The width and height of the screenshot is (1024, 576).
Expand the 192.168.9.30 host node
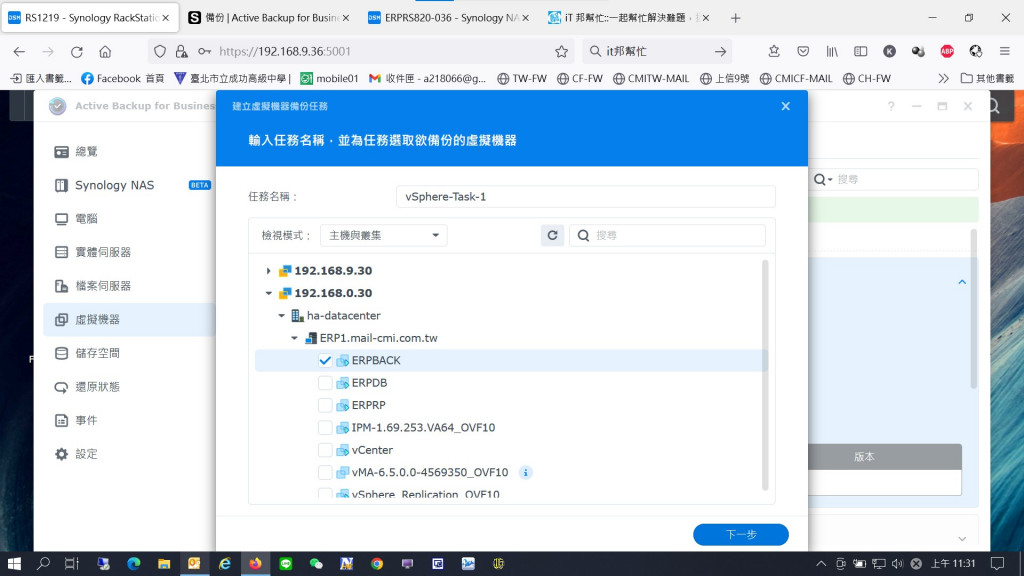pos(268,271)
